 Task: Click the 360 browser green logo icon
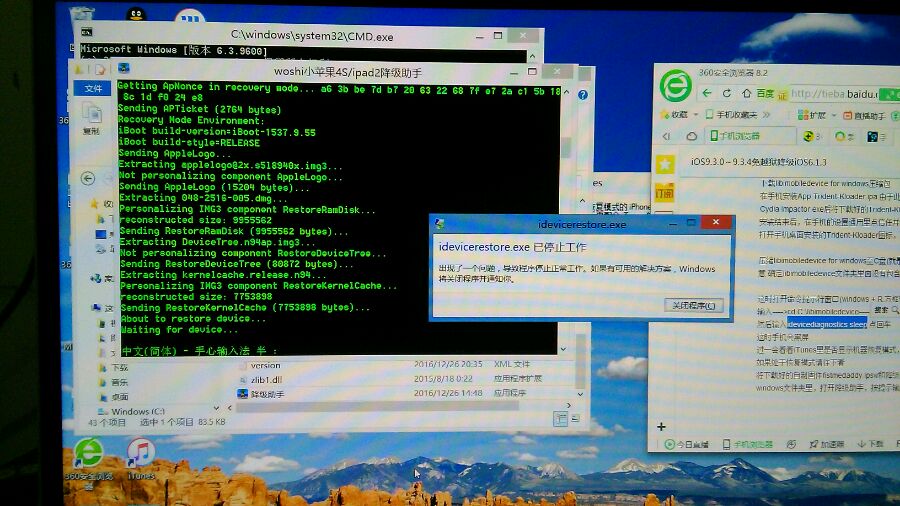pos(675,86)
